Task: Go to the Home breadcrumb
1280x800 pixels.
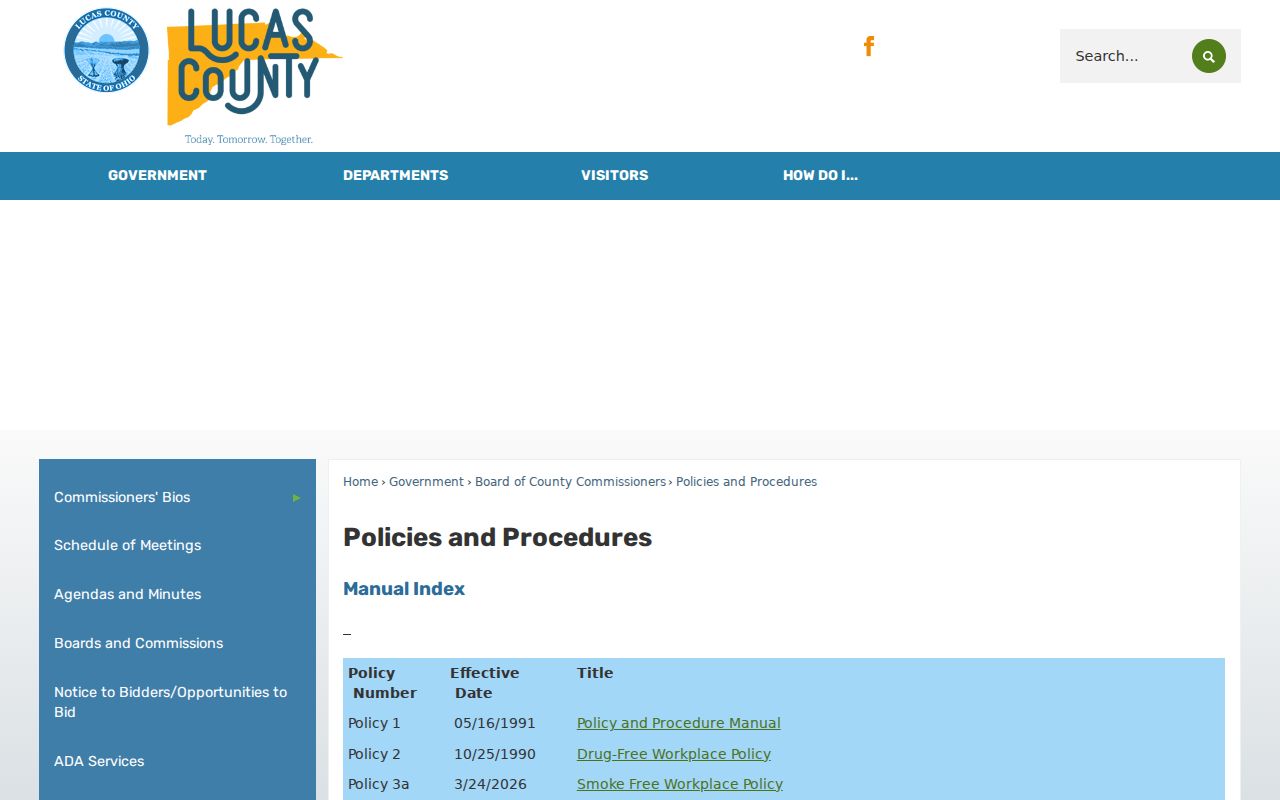Action: coord(360,482)
